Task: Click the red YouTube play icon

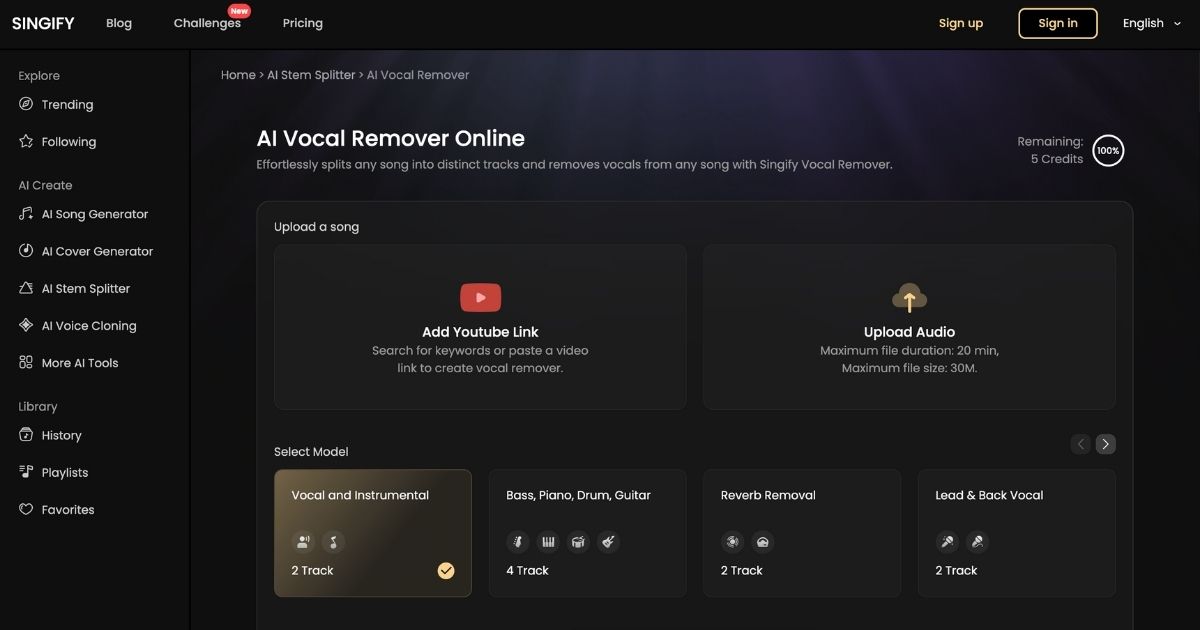Action: pyautogui.click(x=480, y=297)
